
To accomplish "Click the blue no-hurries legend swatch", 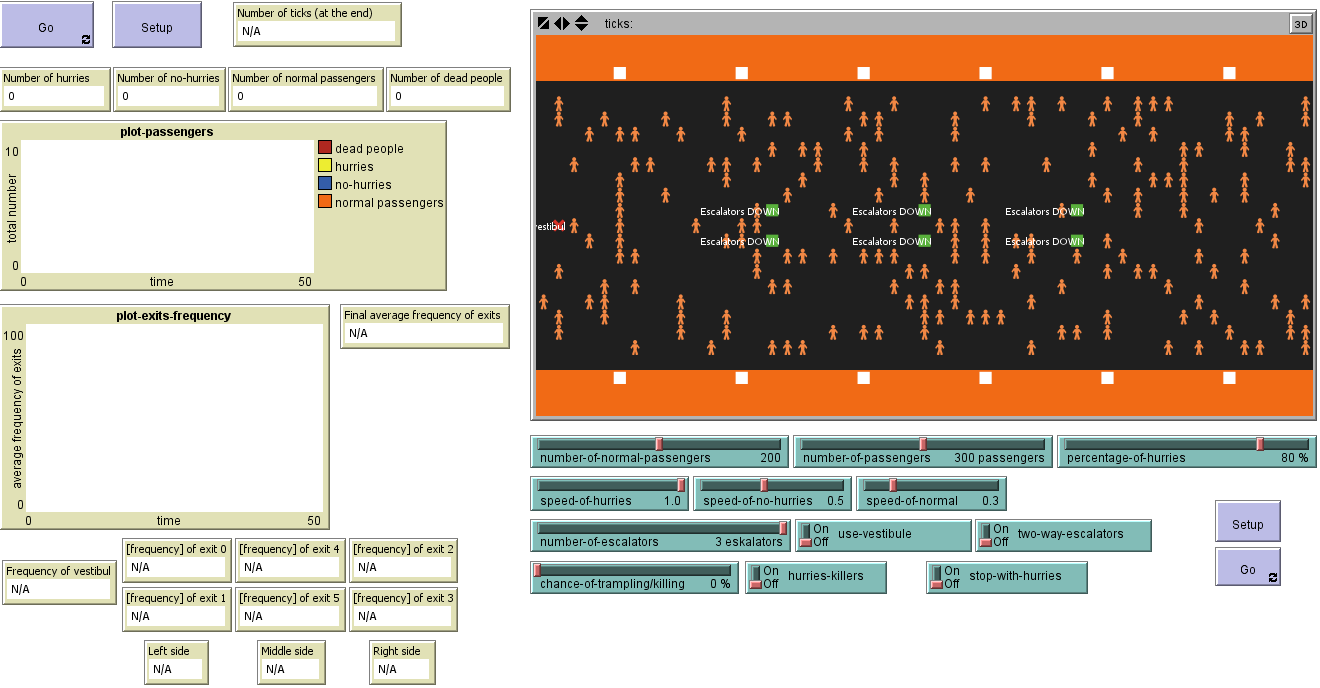I will (x=325, y=184).
